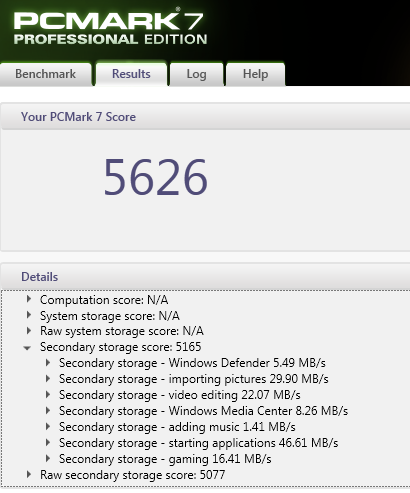Expand the Windows Media Center result arrow
This screenshot has height=493, width=410.
[x=48, y=411]
